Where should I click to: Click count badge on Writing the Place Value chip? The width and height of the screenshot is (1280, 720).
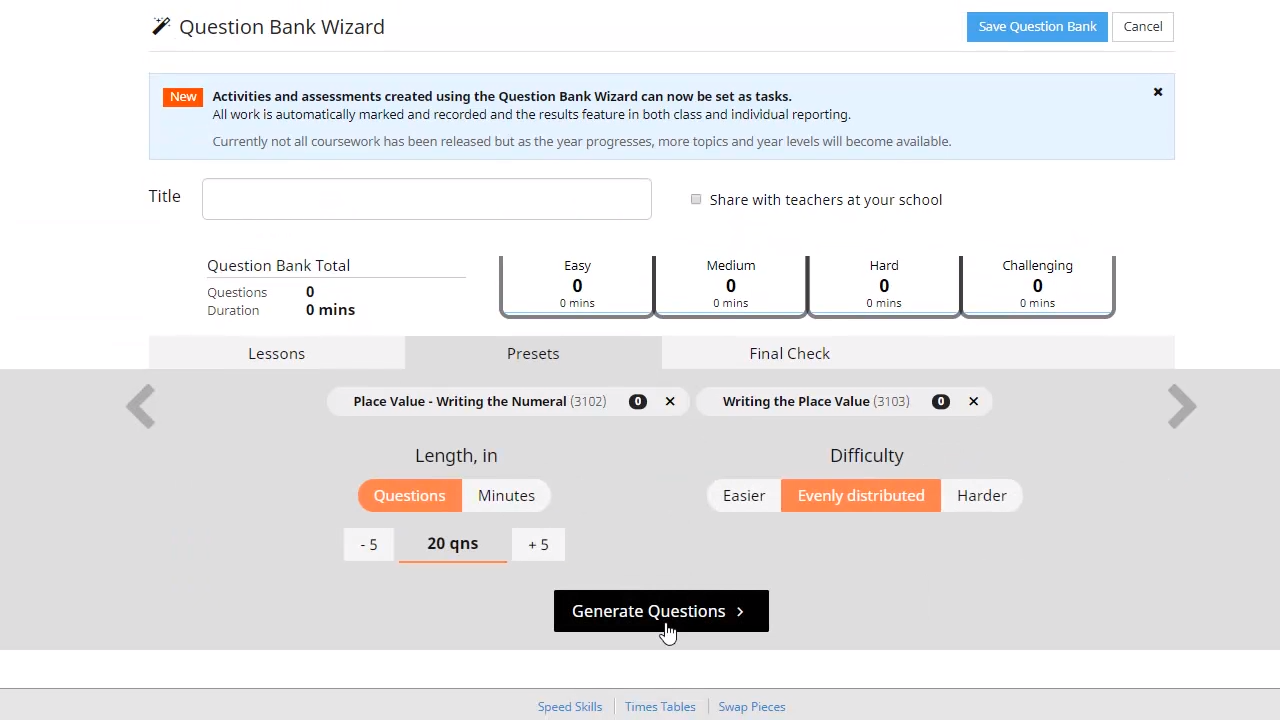click(x=940, y=401)
